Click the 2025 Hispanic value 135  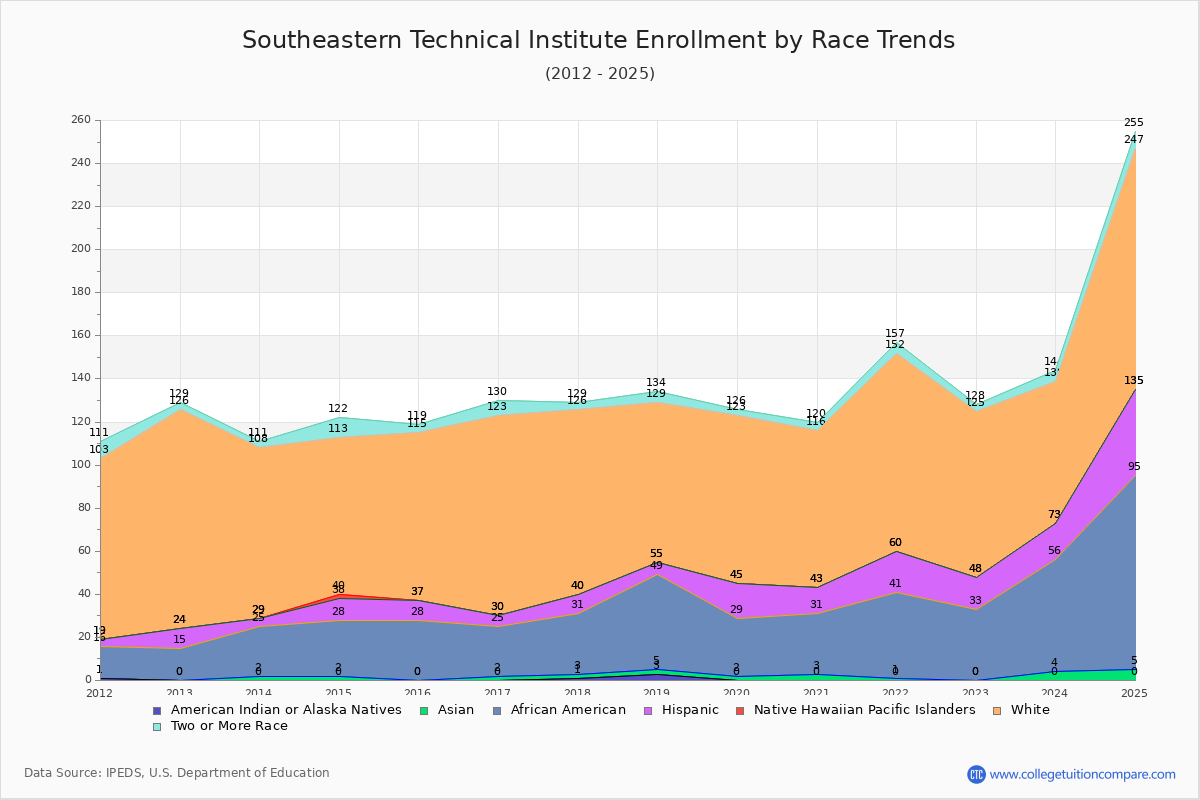1134,381
